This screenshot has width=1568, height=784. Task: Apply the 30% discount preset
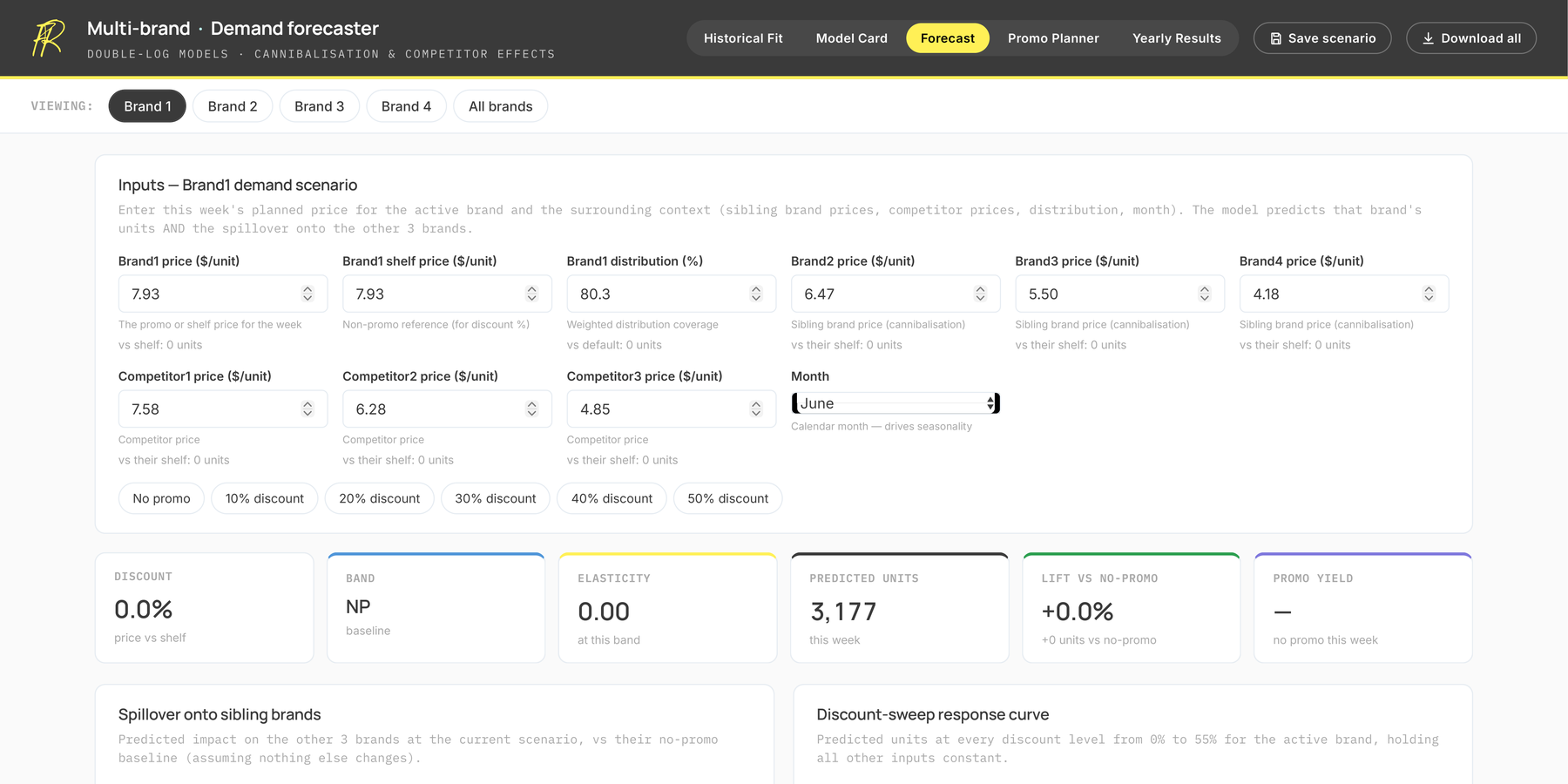click(x=496, y=498)
